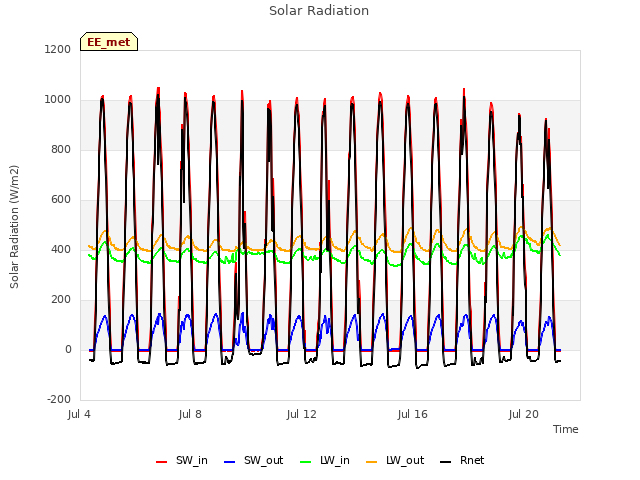
Task: Click the Jul 16 tick label
Action: 413,414
